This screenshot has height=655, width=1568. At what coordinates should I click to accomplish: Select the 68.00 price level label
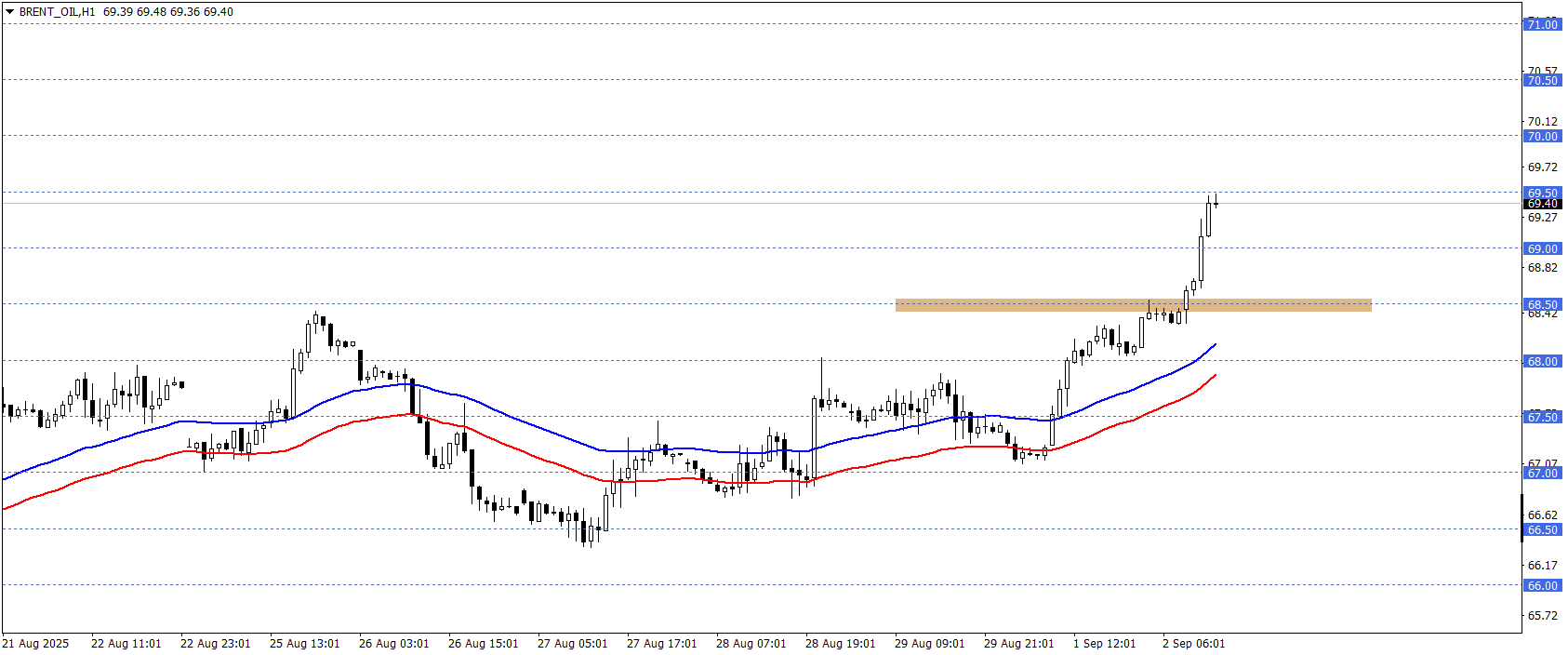click(1542, 362)
